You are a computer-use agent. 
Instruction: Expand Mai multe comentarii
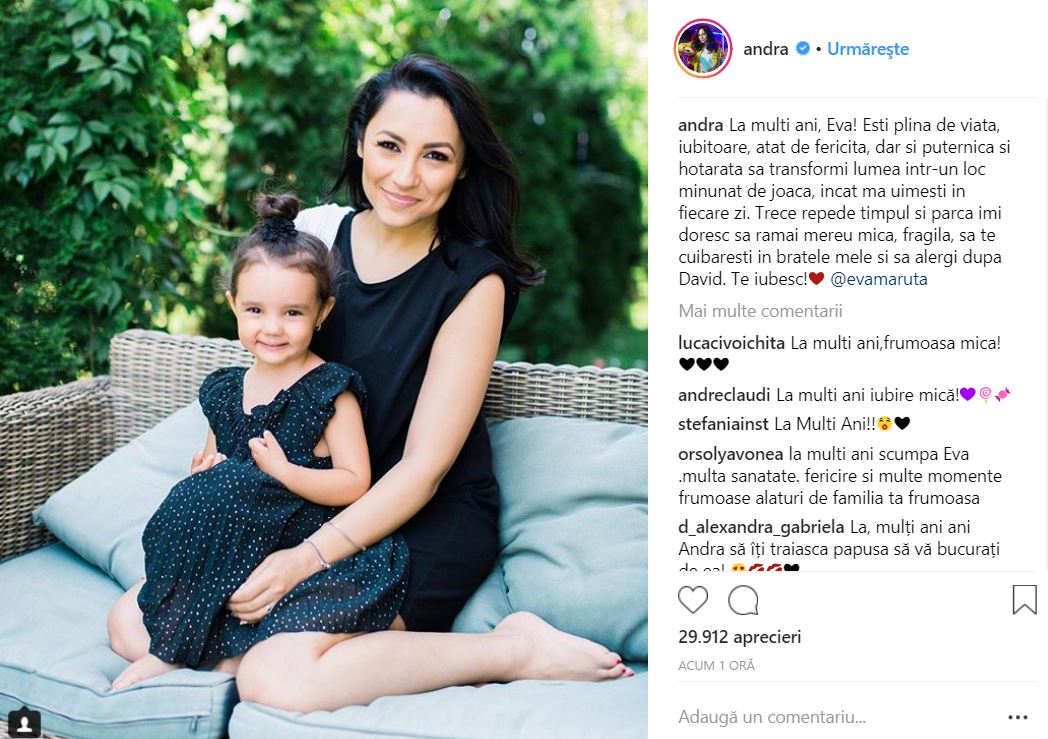click(x=760, y=311)
